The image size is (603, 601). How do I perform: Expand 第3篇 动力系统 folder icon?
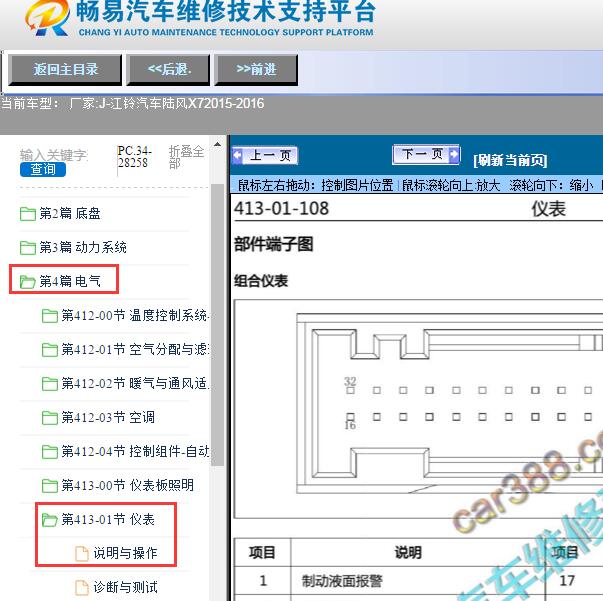tap(28, 248)
